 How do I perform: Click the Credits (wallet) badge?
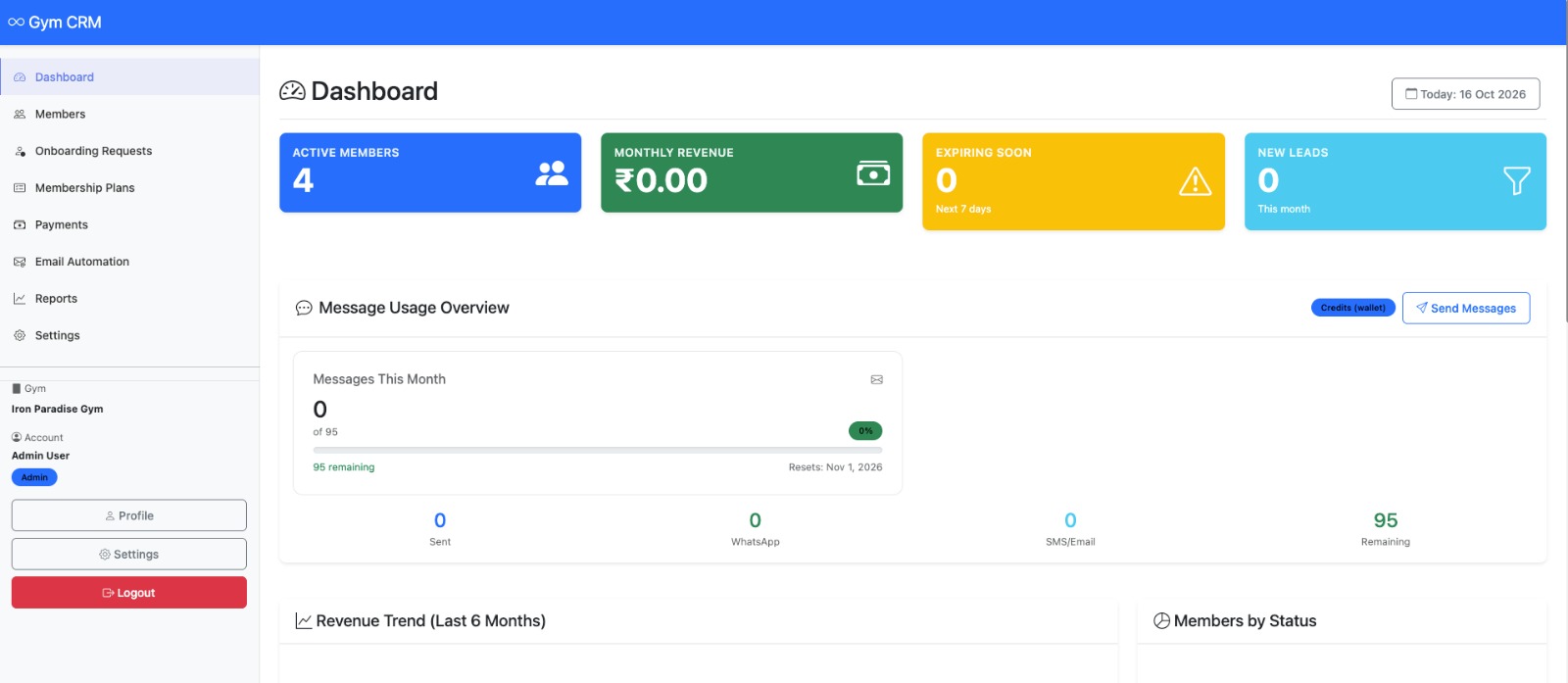tap(1353, 308)
